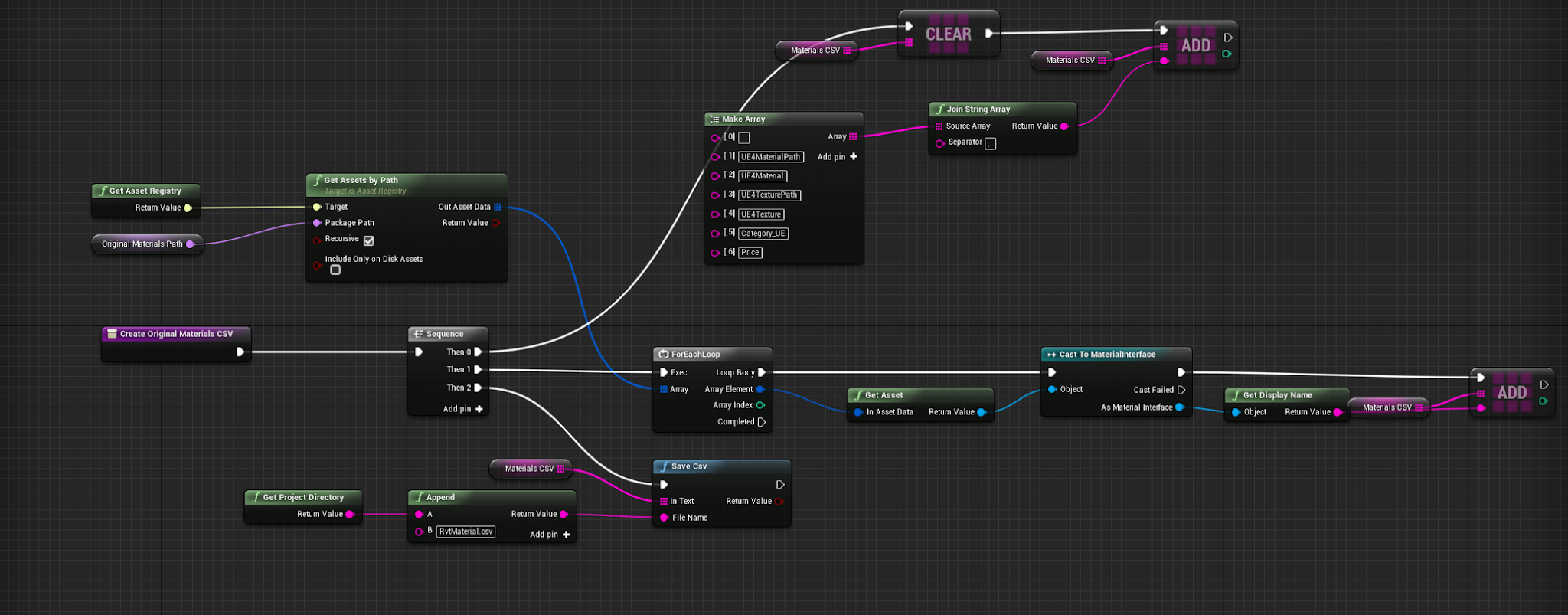The width and height of the screenshot is (1568, 615).
Task: Edit the UE4TexturePath value in Make Array
Action: click(x=769, y=195)
